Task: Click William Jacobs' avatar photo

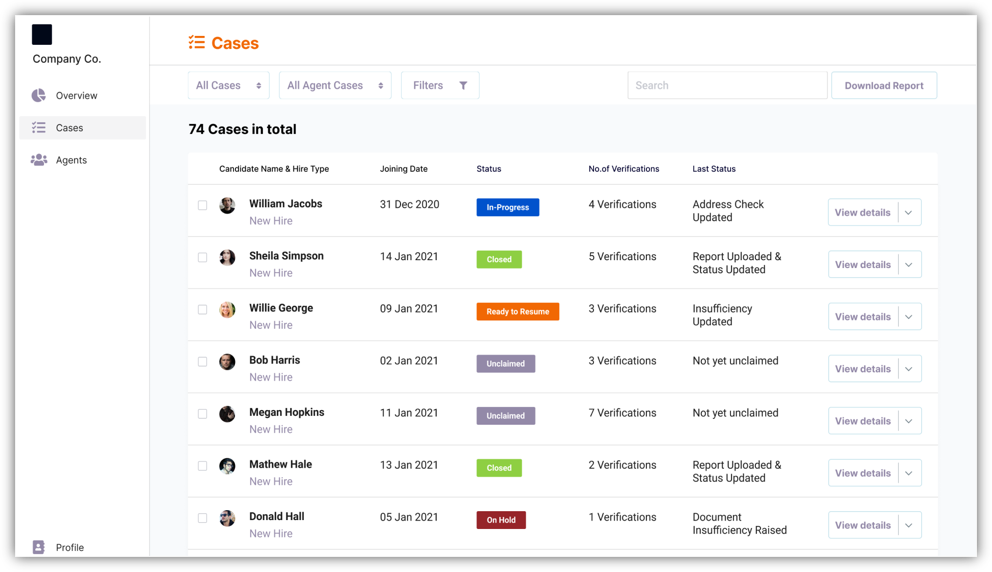Action: [x=227, y=205]
